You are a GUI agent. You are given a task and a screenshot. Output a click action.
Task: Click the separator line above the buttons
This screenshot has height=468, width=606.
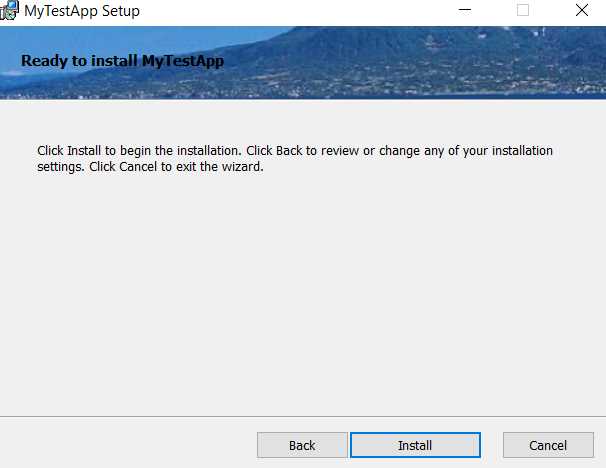pyautogui.click(x=303, y=417)
